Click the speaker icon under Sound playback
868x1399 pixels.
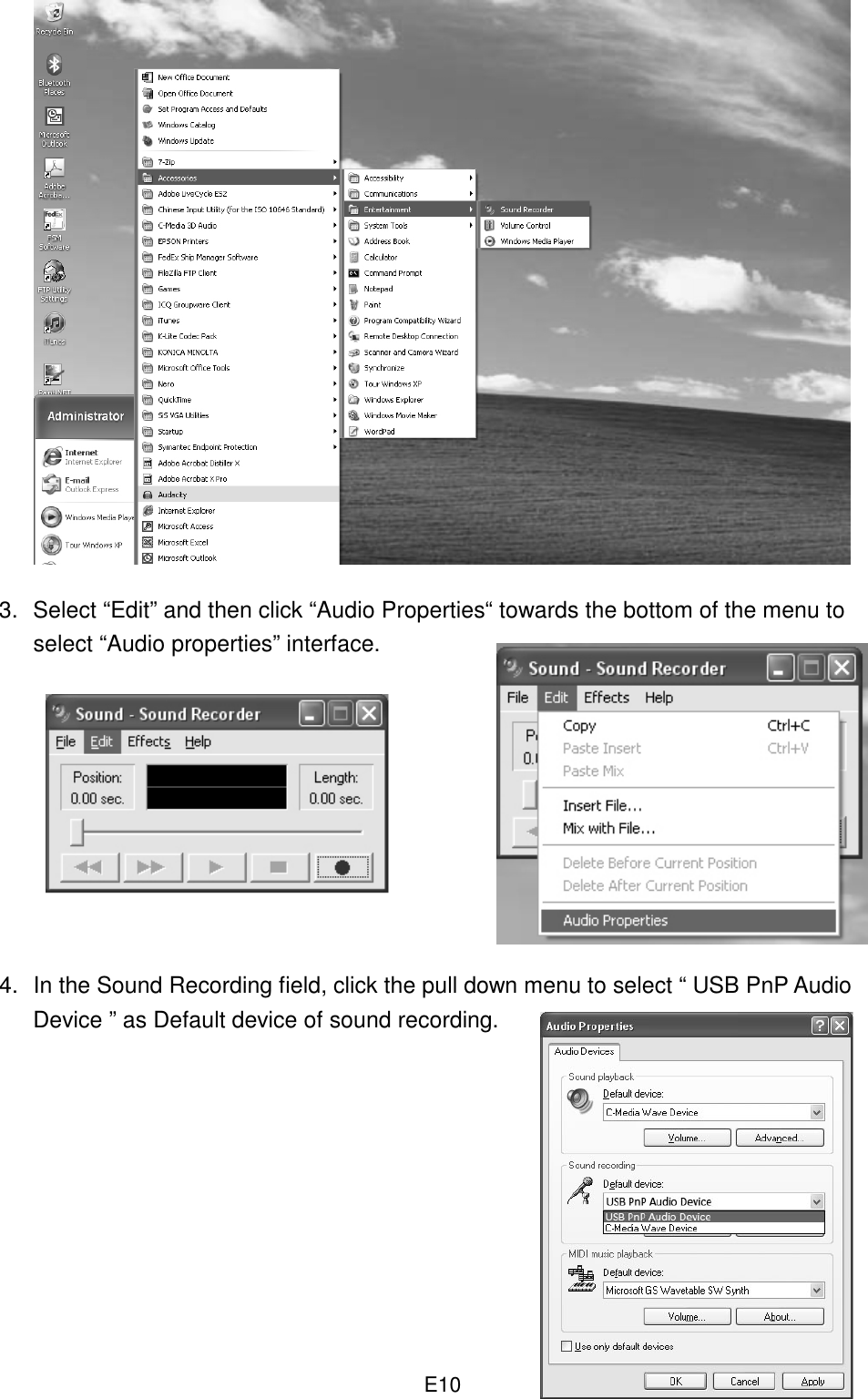(580, 1101)
